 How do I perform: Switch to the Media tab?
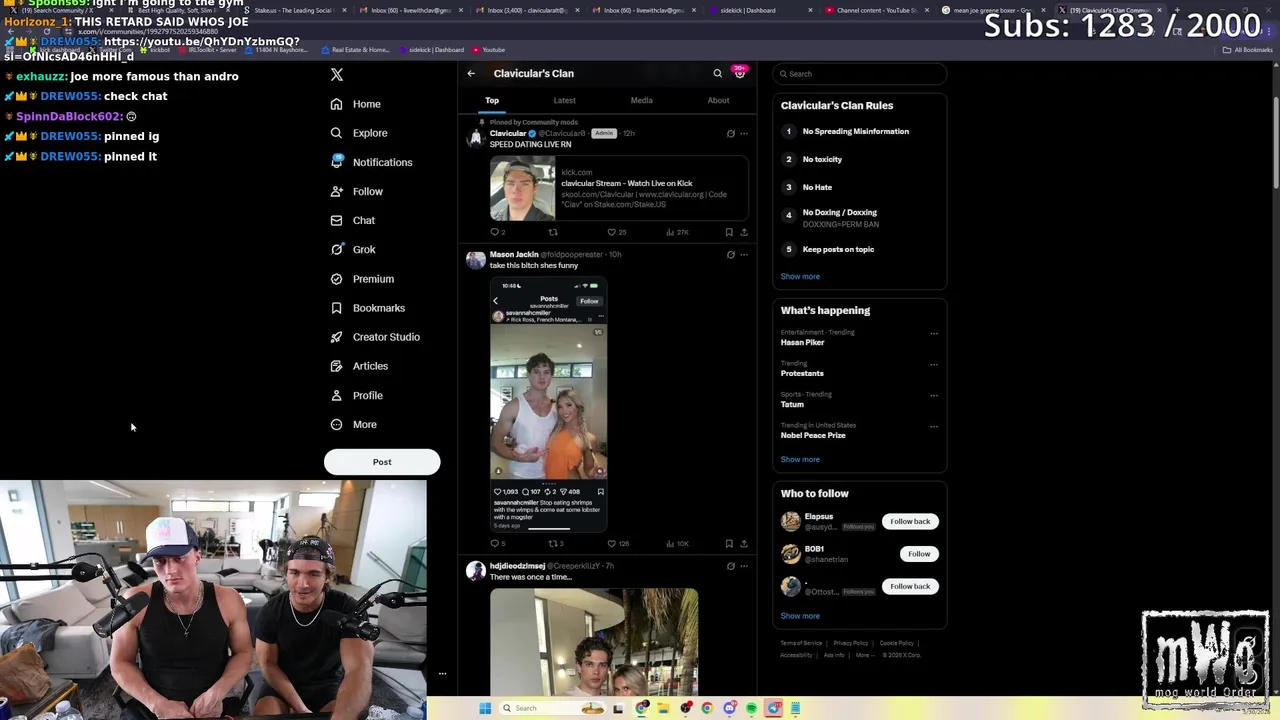(x=641, y=100)
